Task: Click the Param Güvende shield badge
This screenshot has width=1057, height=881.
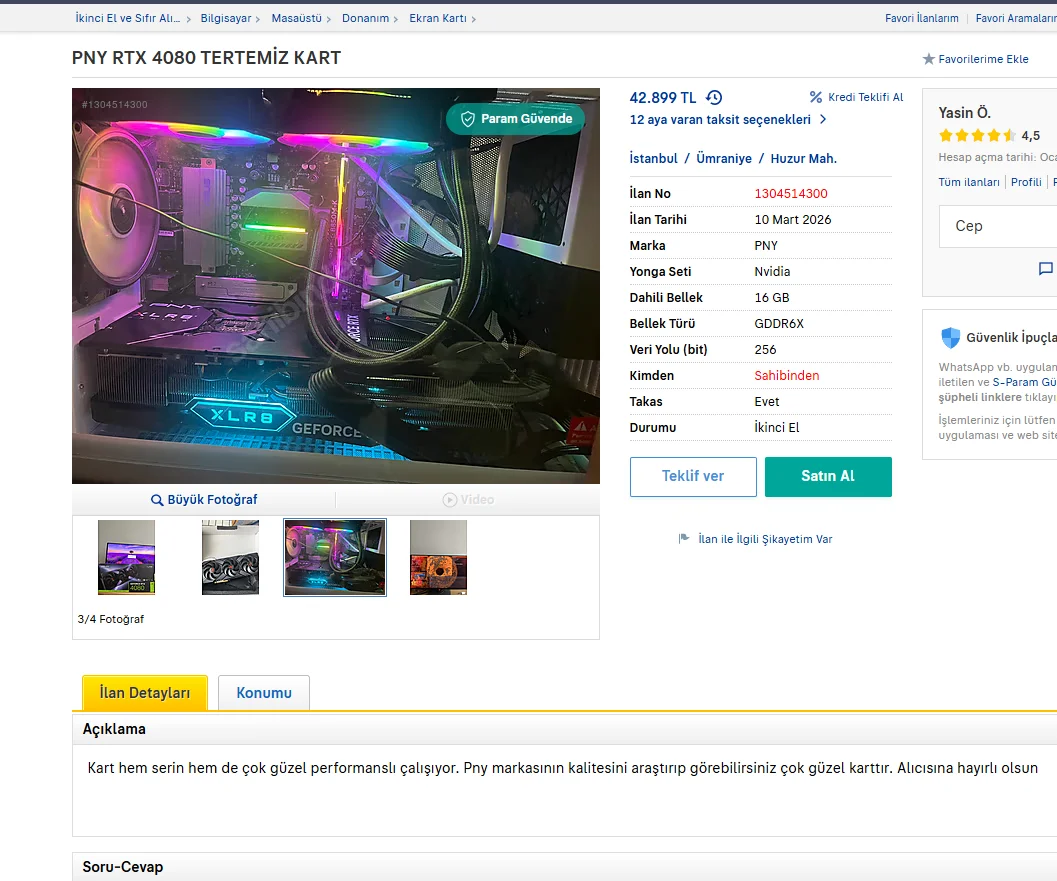Action: [x=516, y=119]
